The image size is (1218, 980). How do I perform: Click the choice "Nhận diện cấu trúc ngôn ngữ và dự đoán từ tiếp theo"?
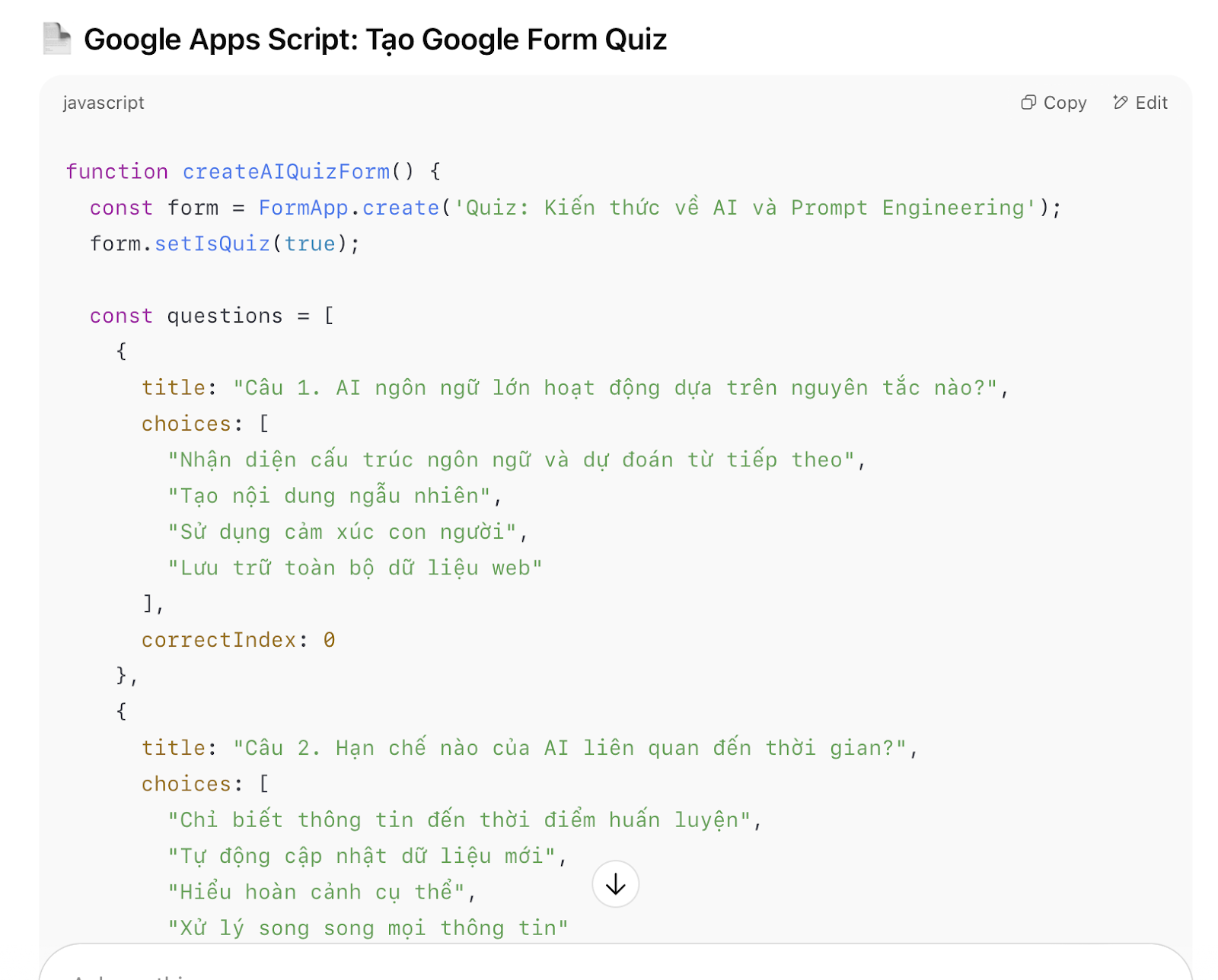tap(517, 460)
